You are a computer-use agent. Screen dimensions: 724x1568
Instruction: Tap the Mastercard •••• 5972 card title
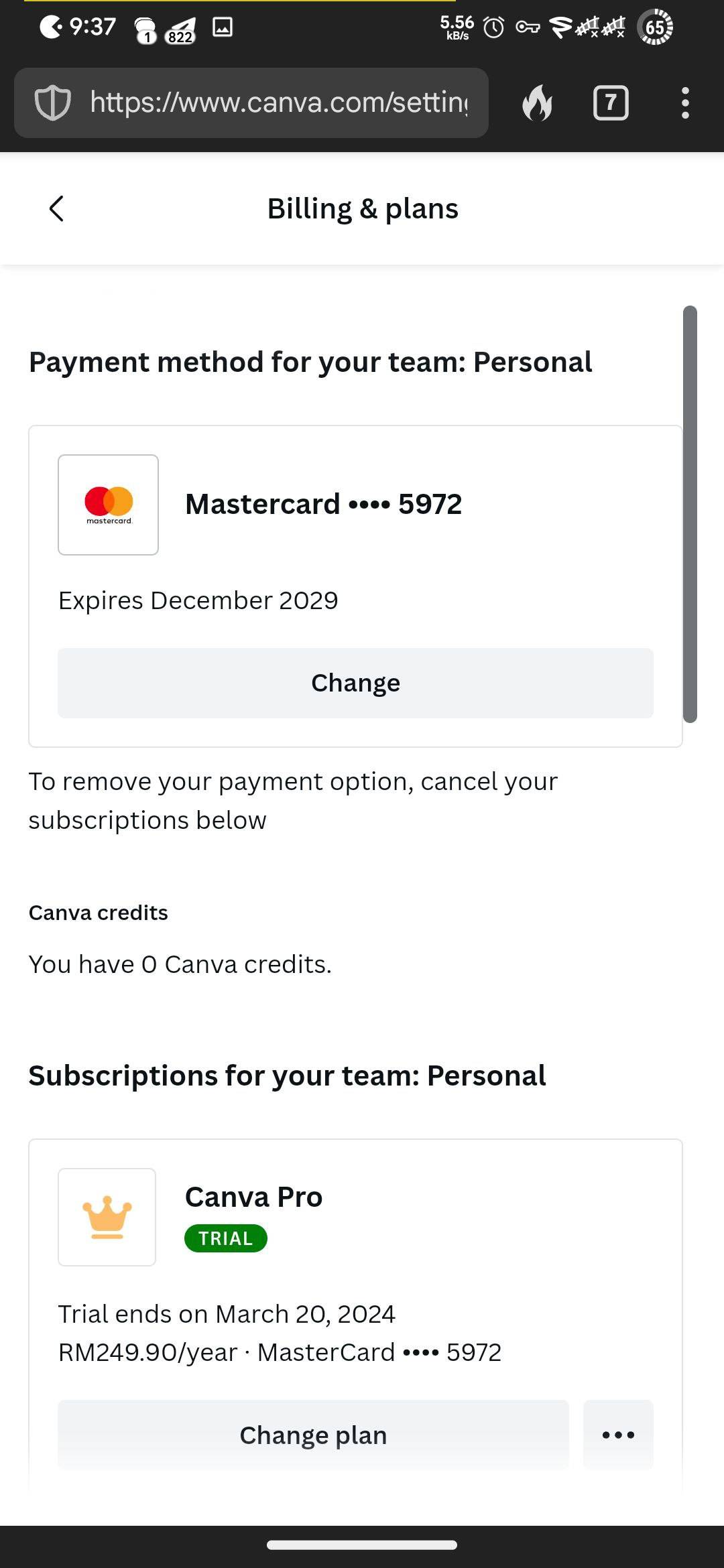click(323, 504)
